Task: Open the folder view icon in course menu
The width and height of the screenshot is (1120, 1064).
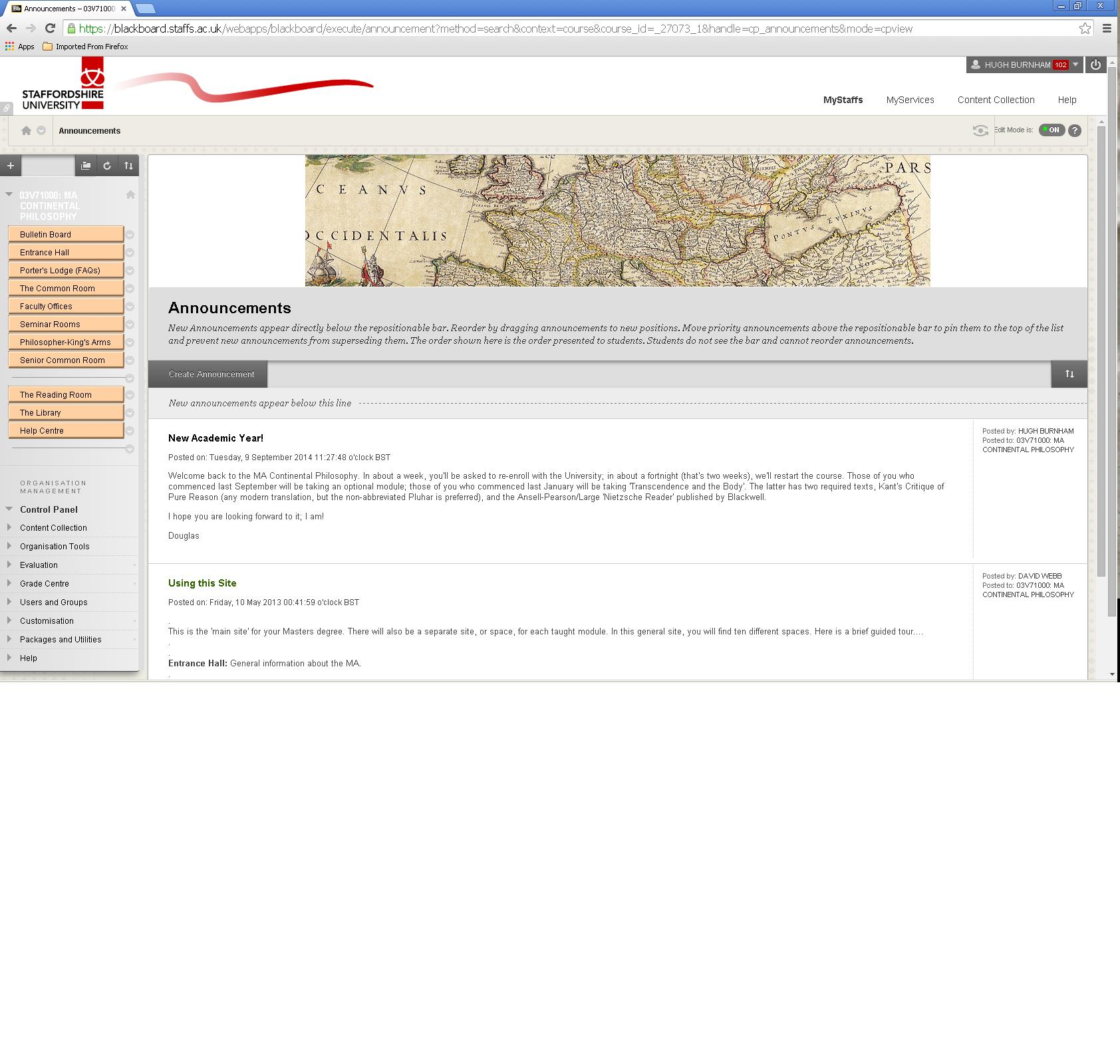Action: tap(86, 166)
